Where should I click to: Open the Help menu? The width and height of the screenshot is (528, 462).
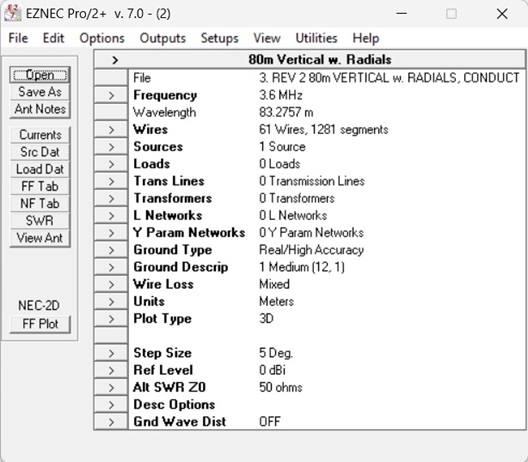(366, 38)
